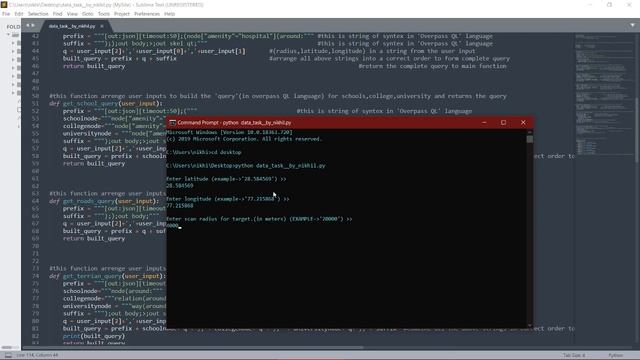Click the editor horizontal scrollbar

192,348
